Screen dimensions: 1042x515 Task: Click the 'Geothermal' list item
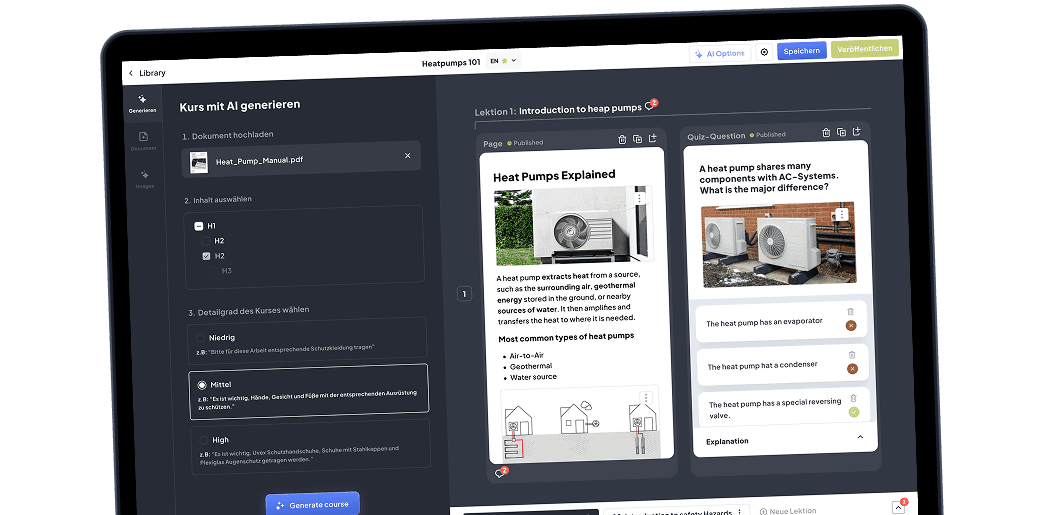(x=531, y=366)
